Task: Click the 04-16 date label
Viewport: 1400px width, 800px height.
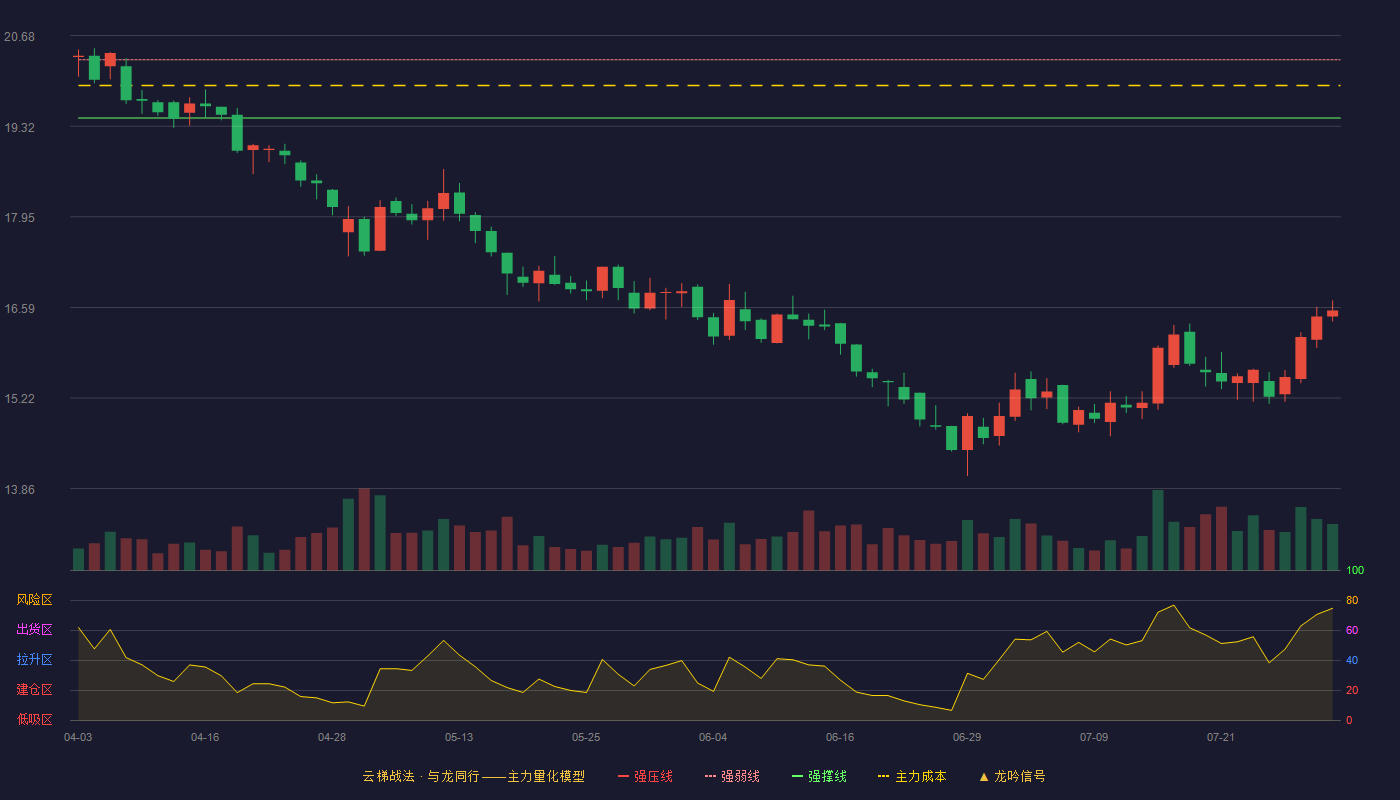Action: 205,737
